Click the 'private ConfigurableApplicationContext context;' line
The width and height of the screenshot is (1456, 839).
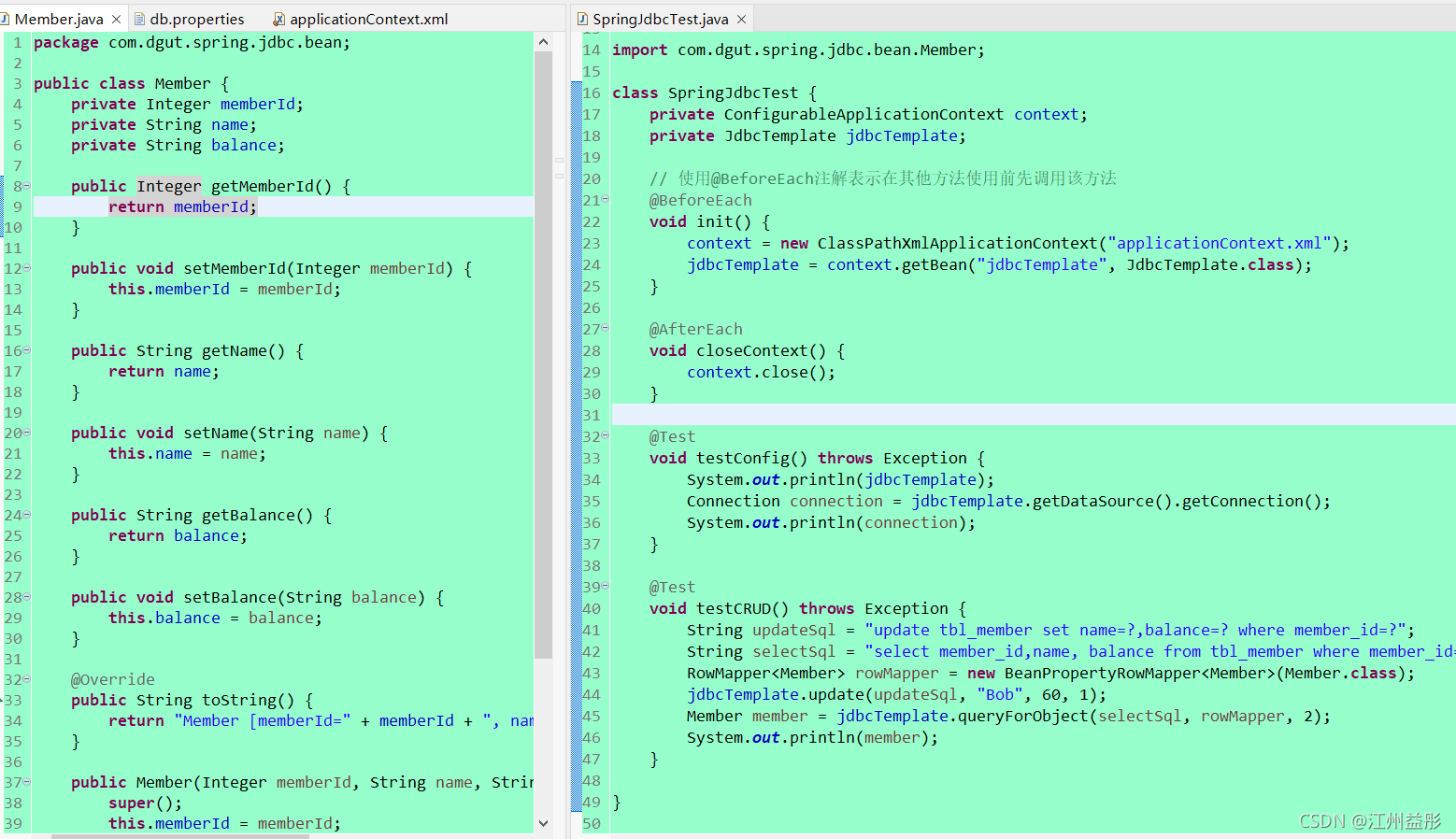pos(868,114)
